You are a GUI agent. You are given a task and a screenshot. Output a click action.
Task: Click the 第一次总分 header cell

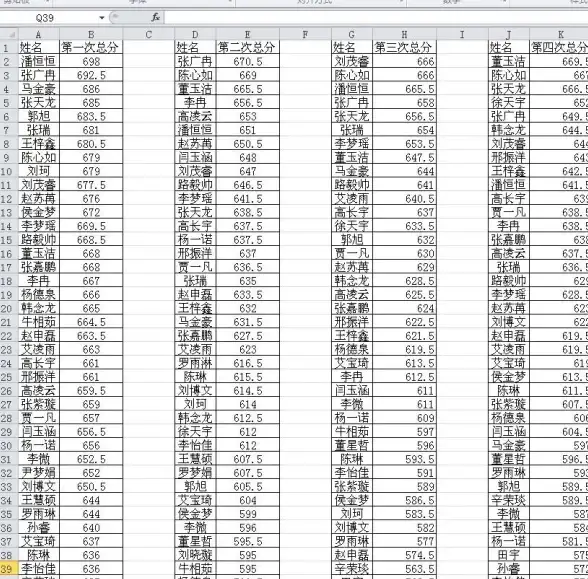point(91,47)
